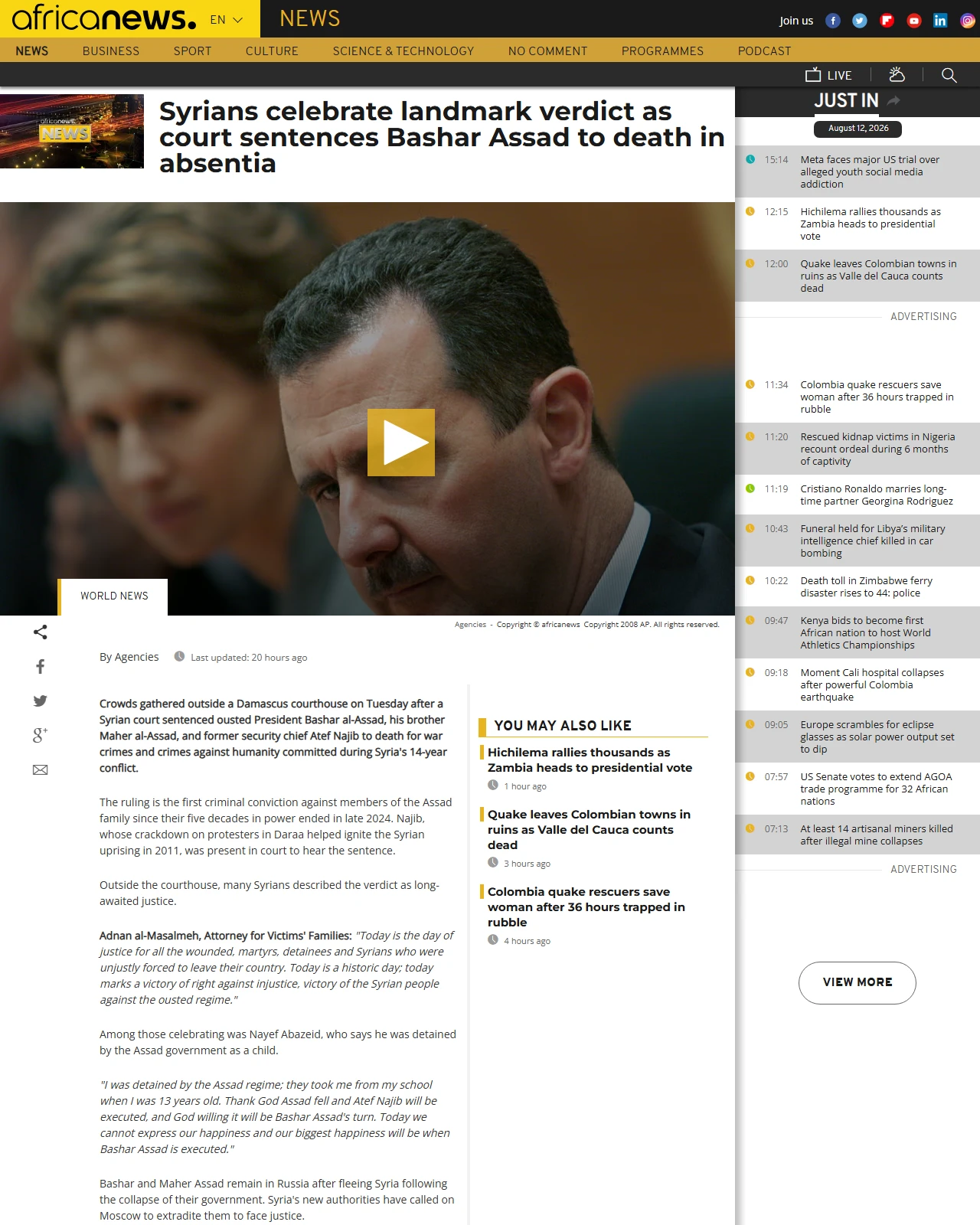Click the August 12, 2026 date badge
This screenshot has width=980, height=1225.
click(857, 129)
